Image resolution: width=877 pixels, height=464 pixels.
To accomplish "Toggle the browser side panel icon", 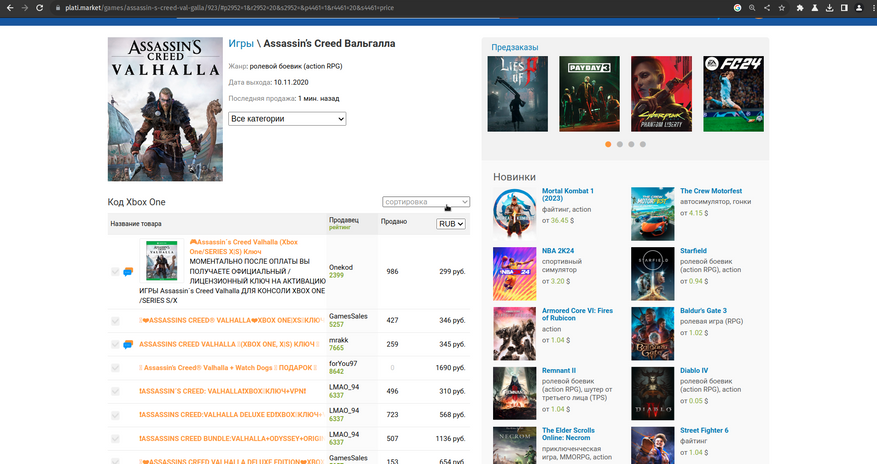I will coord(844,8).
